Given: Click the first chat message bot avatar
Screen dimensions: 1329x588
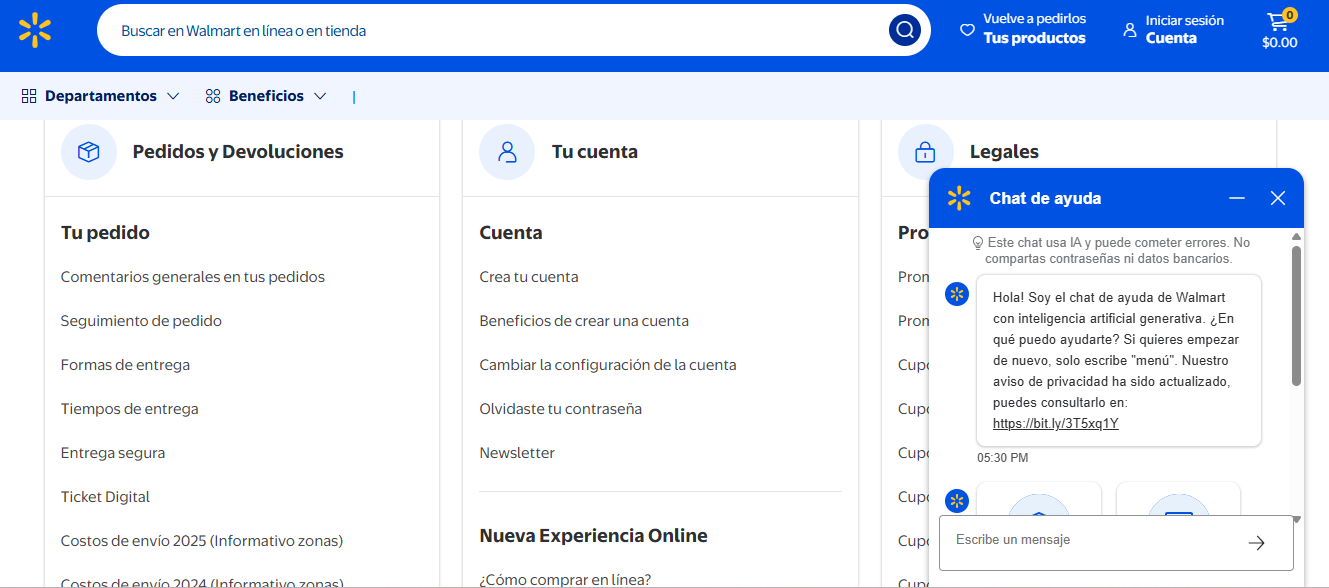Looking at the screenshot, I should point(957,294).
